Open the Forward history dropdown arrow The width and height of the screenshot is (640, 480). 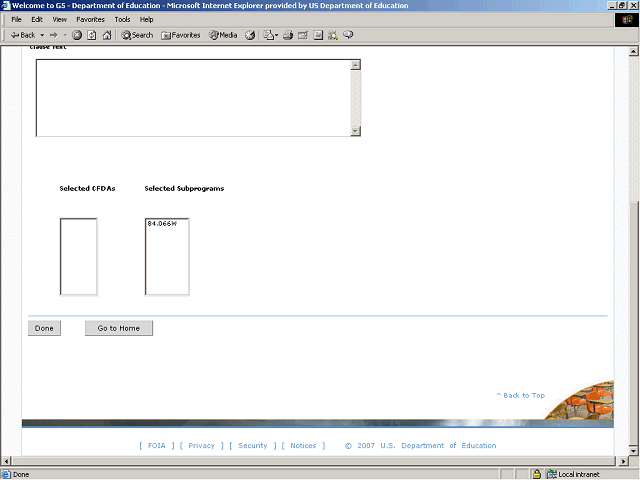click(x=65, y=35)
